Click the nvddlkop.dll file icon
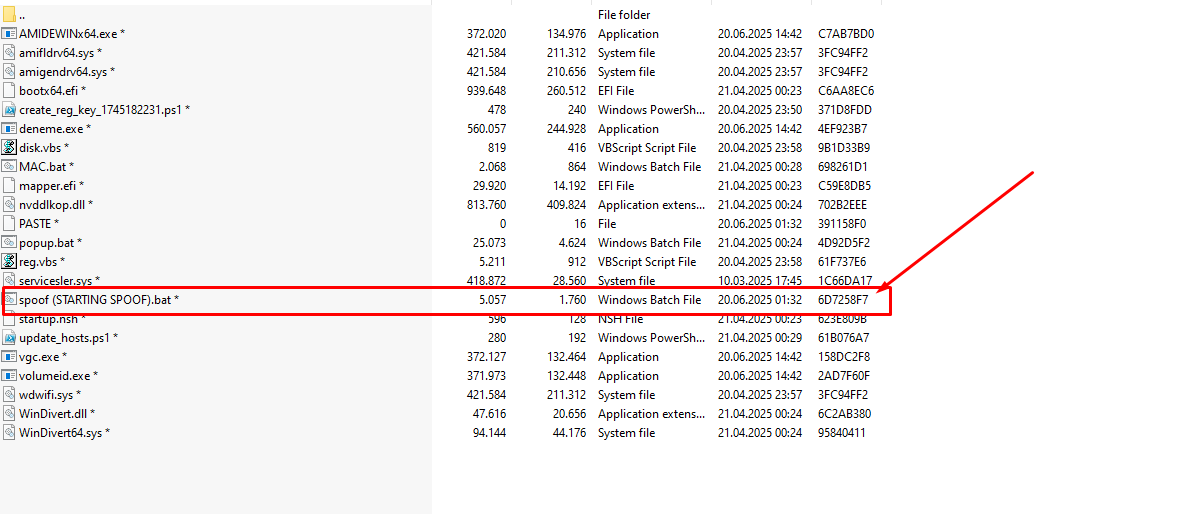This screenshot has width=1188, height=514. (x=10, y=205)
